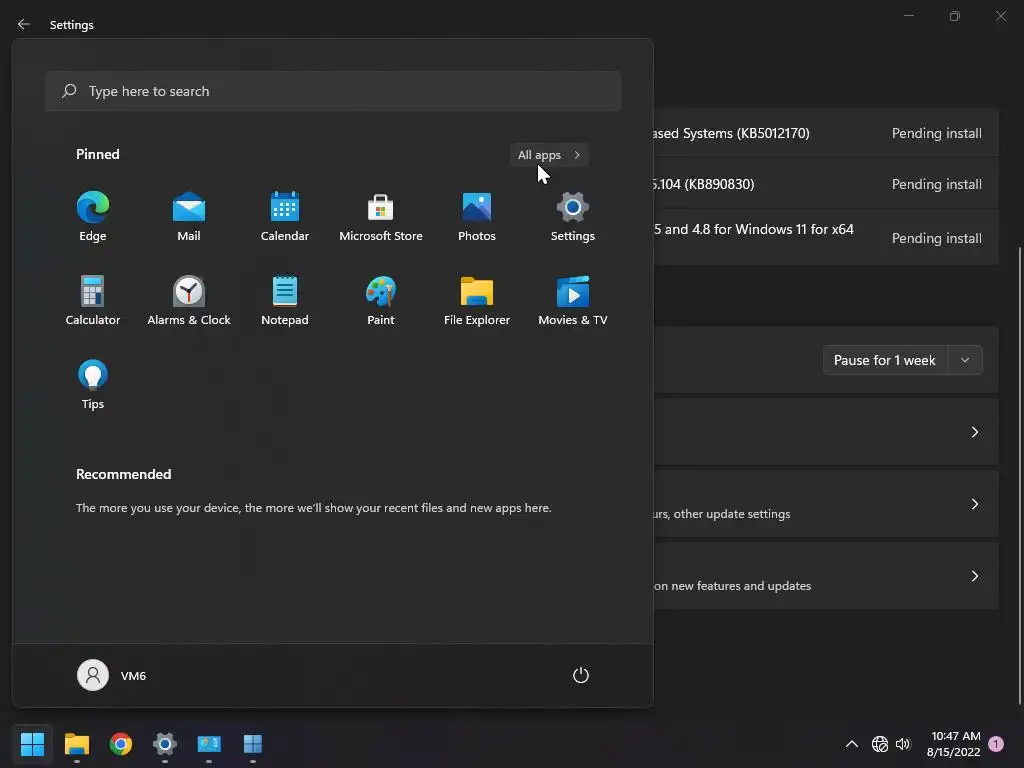The image size is (1024, 768).
Task: Launch the Paint app
Action: coord(381,301)
